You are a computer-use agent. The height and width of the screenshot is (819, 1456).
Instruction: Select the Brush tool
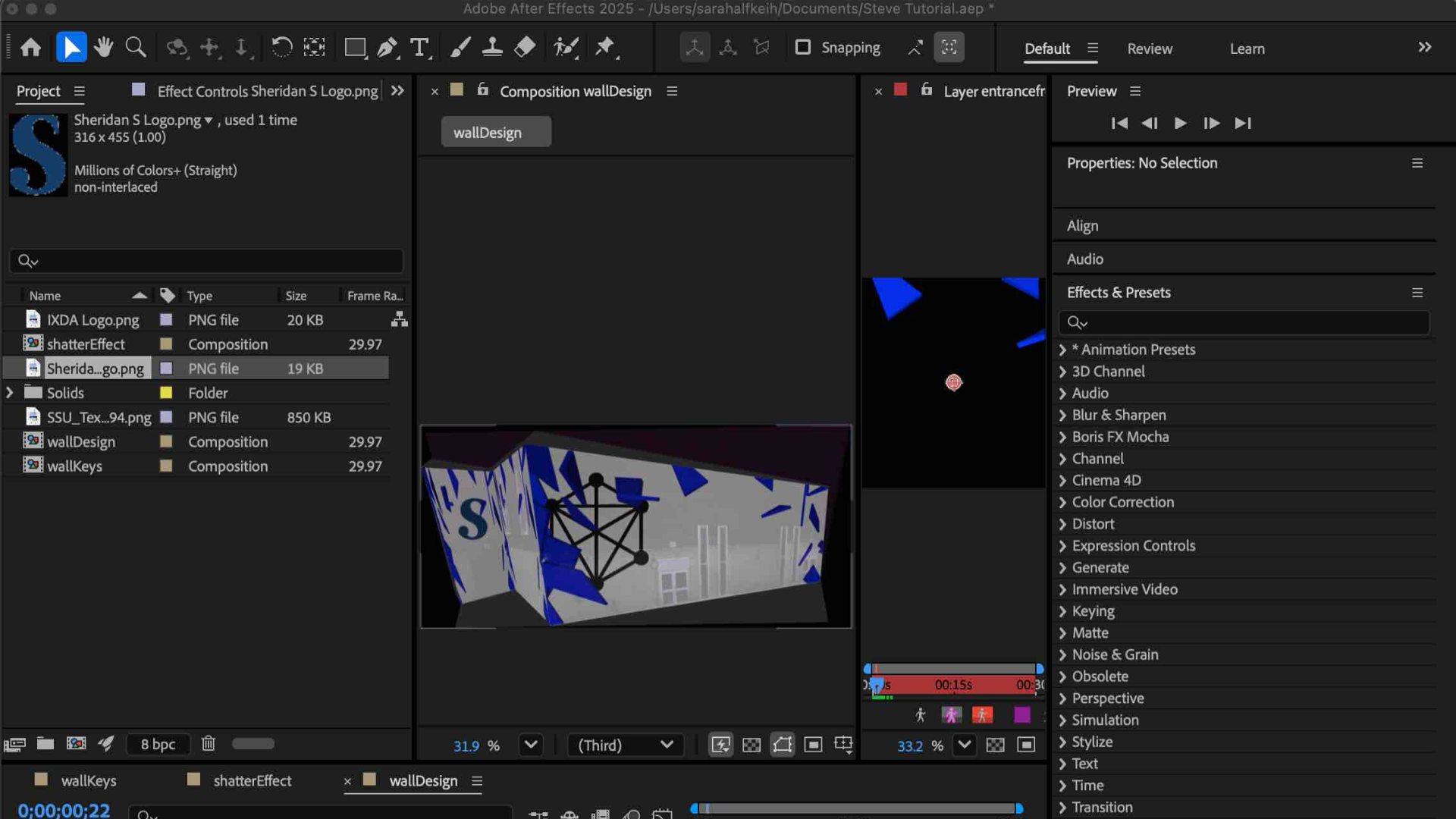click(x=459, y=47)
